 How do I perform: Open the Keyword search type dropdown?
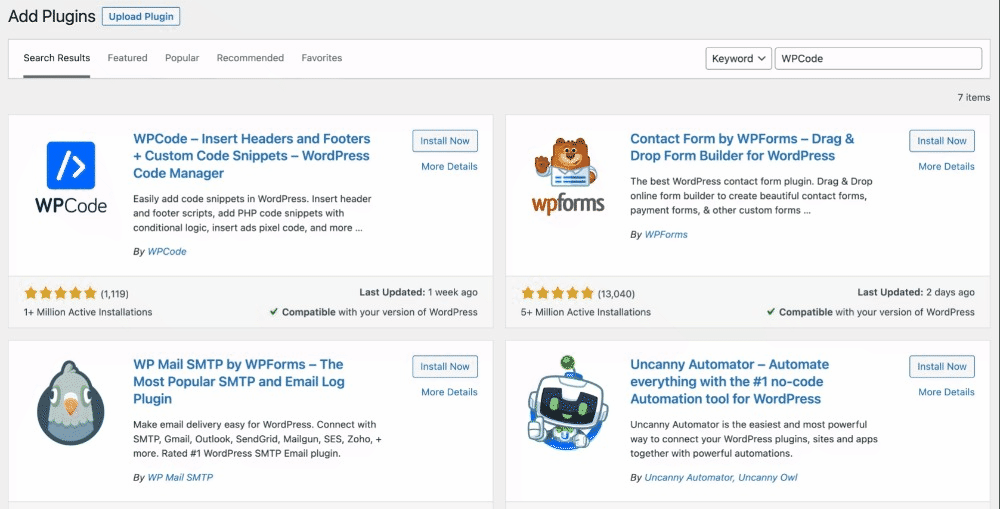738,59
